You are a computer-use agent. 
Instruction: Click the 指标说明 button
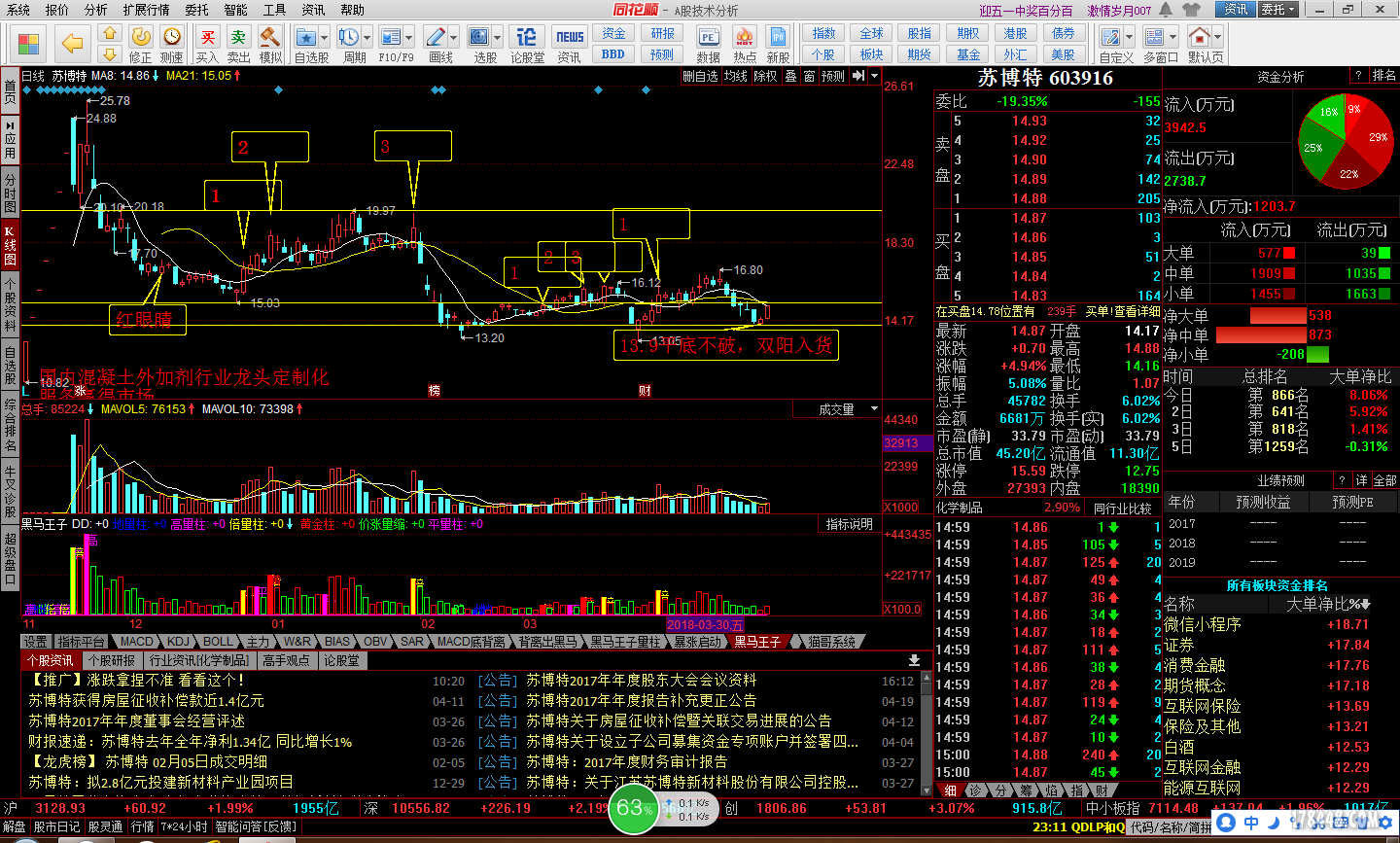[x=849, y=524]
